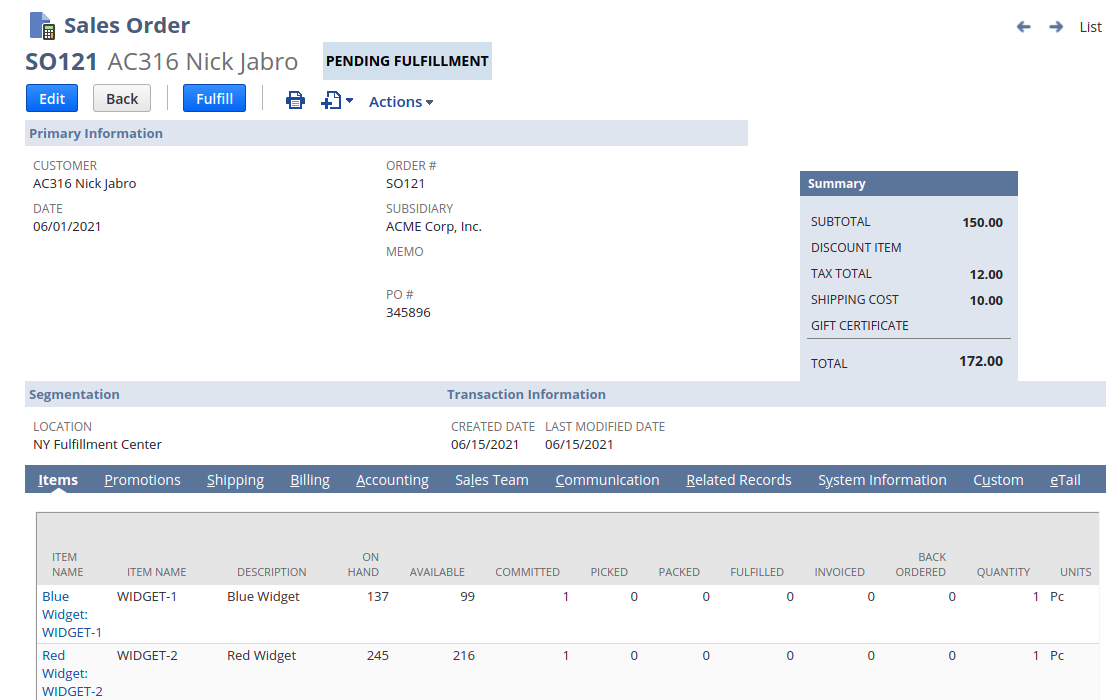Click the Segmentation section header
1106x700 pixels.
(74, 394)
